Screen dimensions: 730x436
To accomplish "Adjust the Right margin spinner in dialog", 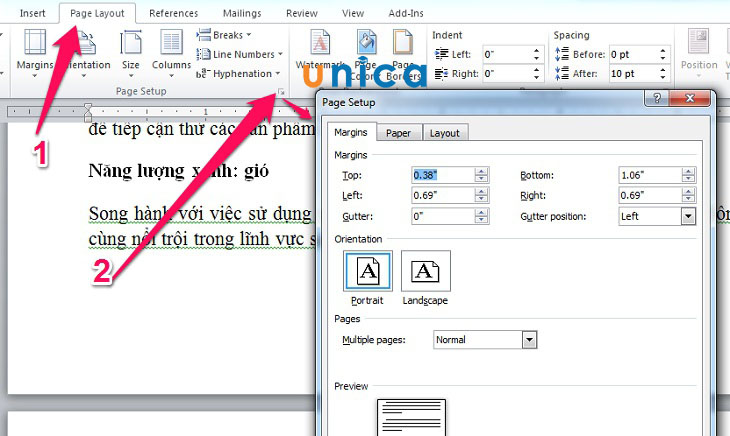I will (x=688, y=195).
